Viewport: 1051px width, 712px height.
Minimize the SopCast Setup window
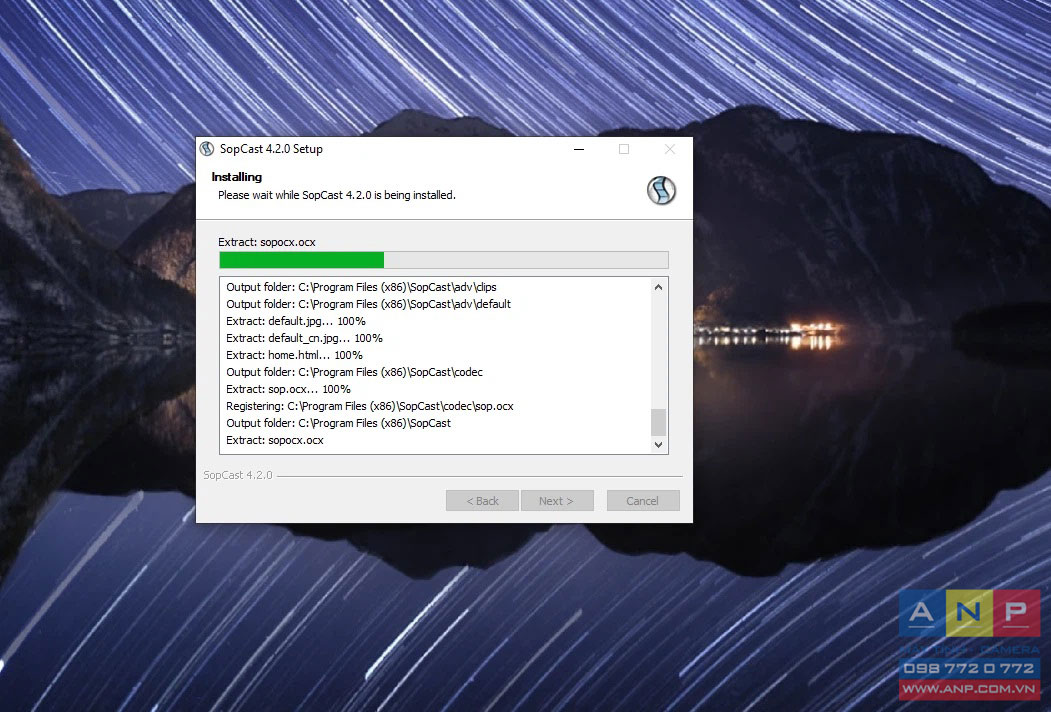pyautogui.click(x=579, y=149)
